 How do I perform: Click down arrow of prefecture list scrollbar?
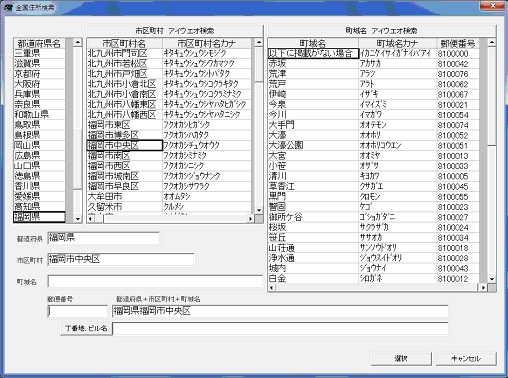click(x=78, y=219)
